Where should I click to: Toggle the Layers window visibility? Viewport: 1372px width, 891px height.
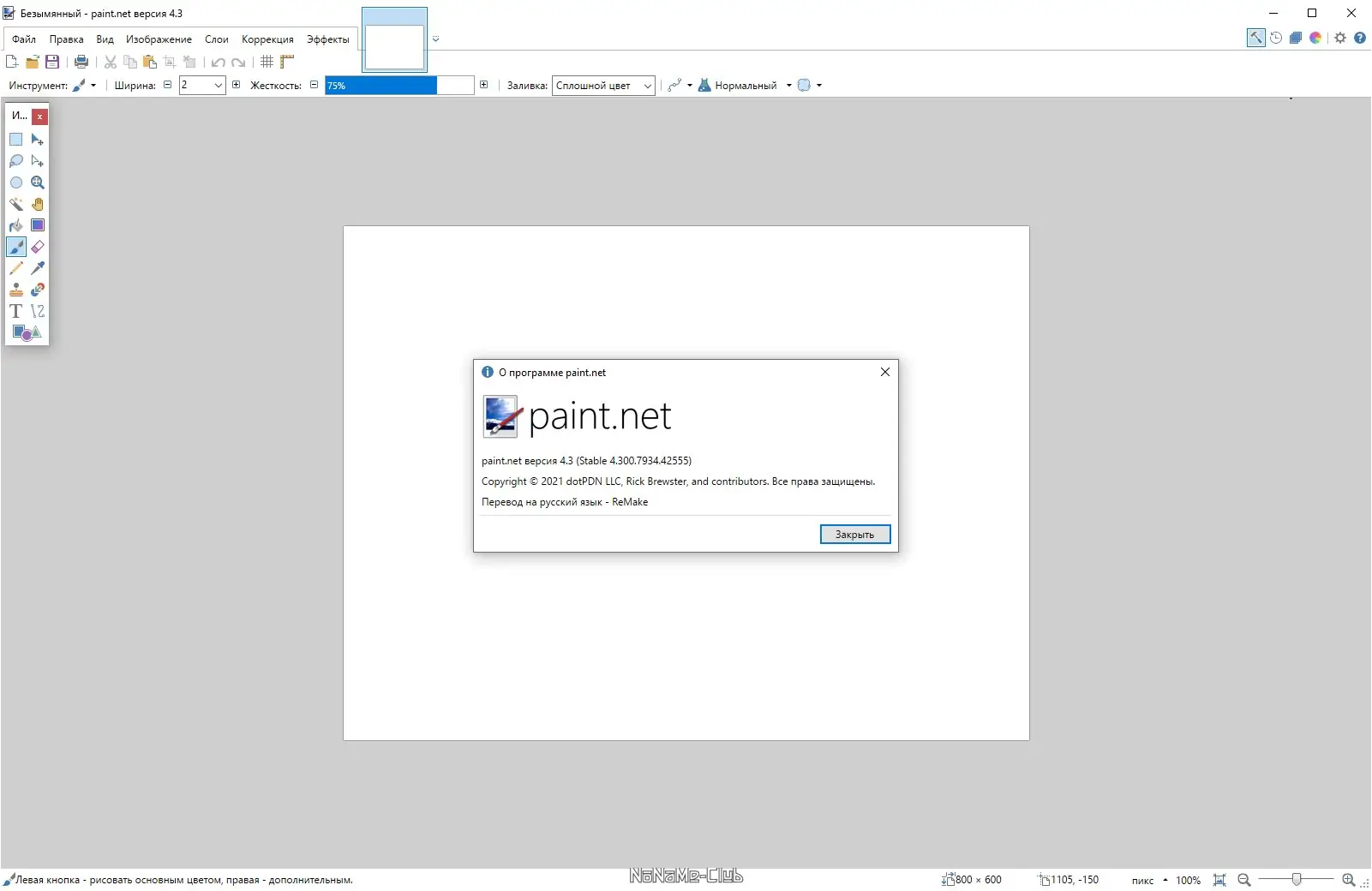pyautogui.click(x=1296, y=38)
